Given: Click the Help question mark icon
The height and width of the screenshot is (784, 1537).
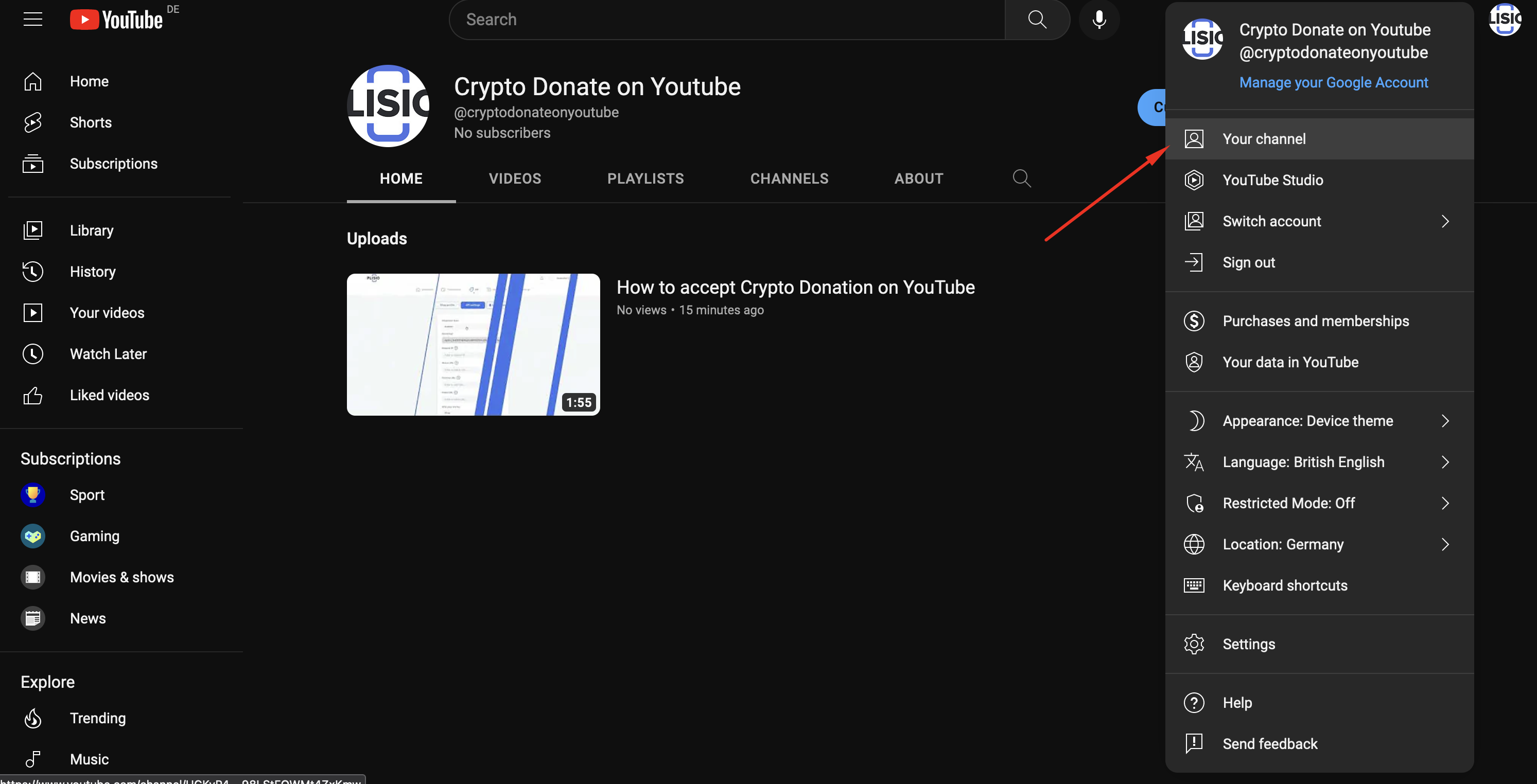Looking at the screenshot, I should point(1194,702).
